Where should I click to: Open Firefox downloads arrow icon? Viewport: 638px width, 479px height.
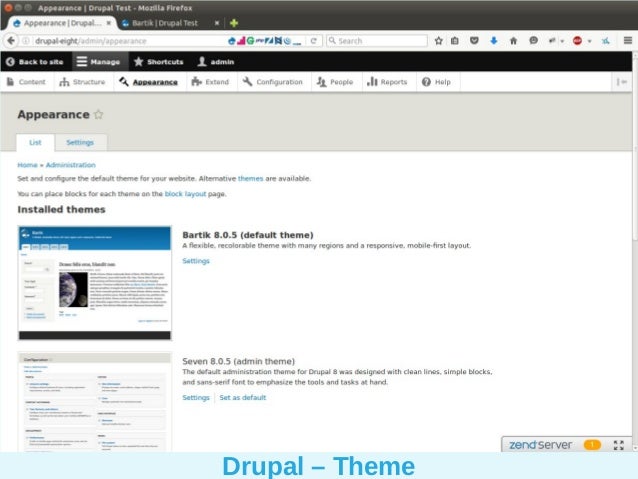(494, 41)
